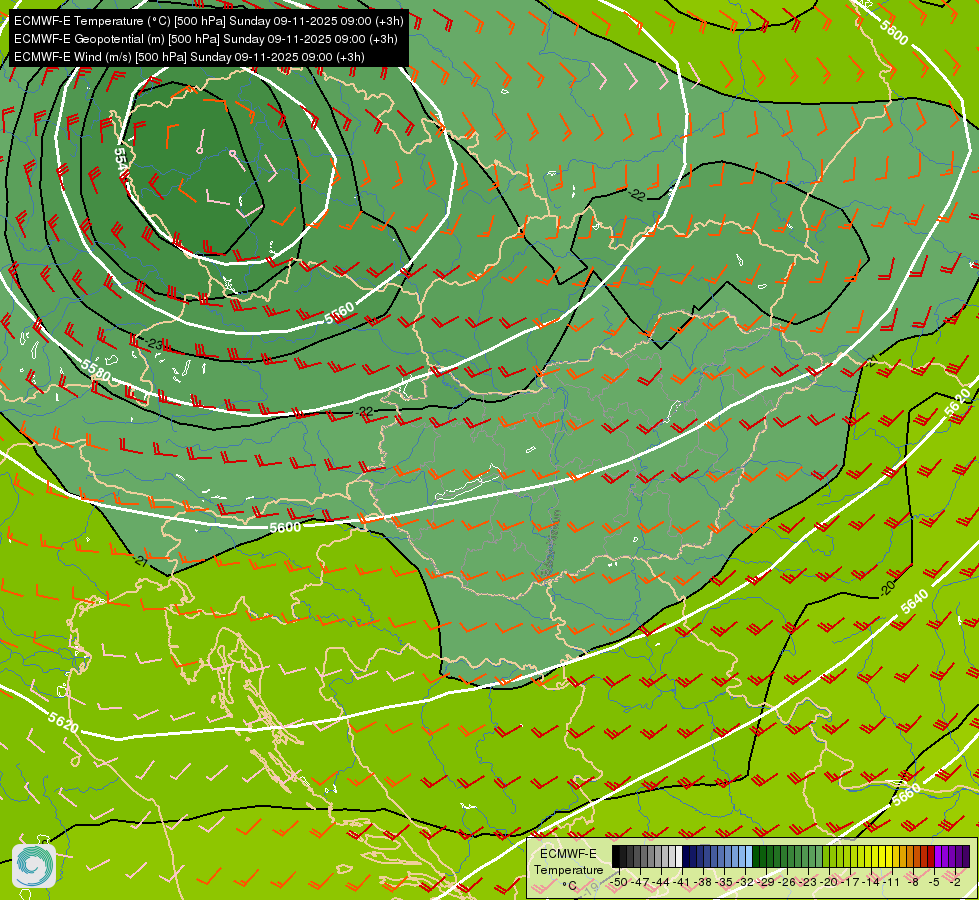Click the -44 value in the legend

(x=661, y=882)
